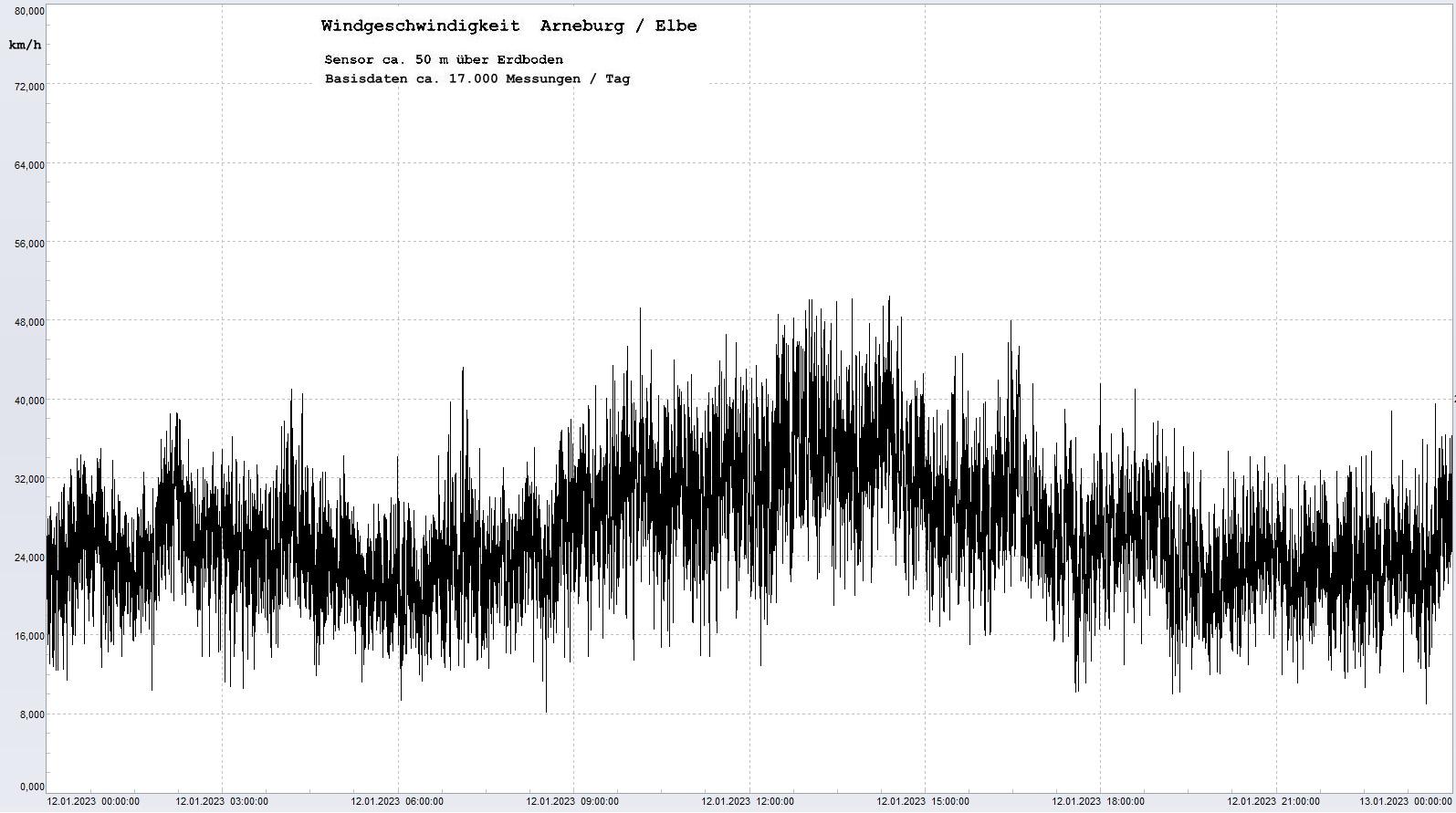Screen dimensions: 1456x813
Task: Select the 24,000 y-axis label
Action: tap(28, 558)
